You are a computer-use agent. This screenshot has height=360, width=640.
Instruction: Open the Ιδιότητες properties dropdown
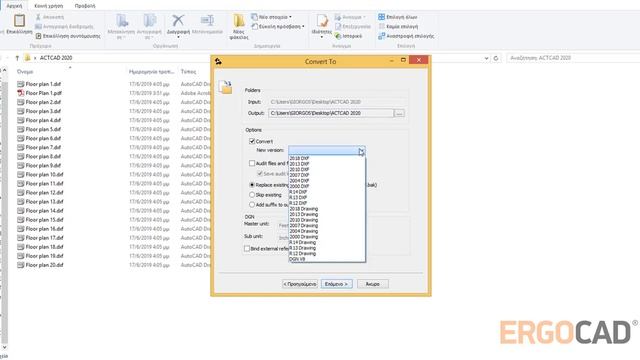[322, 37]
